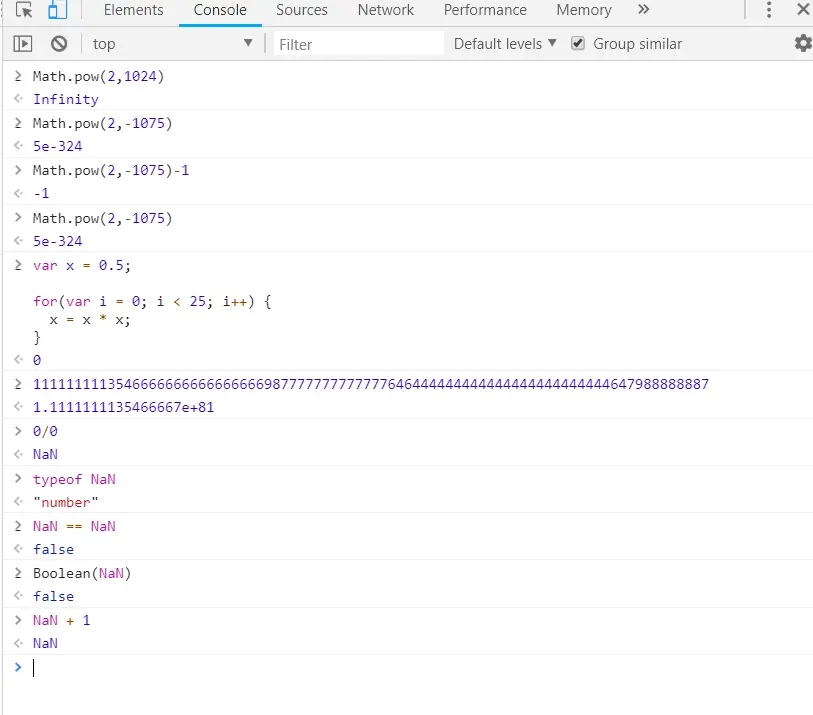
Task: Click the x = x * x line
Action: (x=90, y=320)
